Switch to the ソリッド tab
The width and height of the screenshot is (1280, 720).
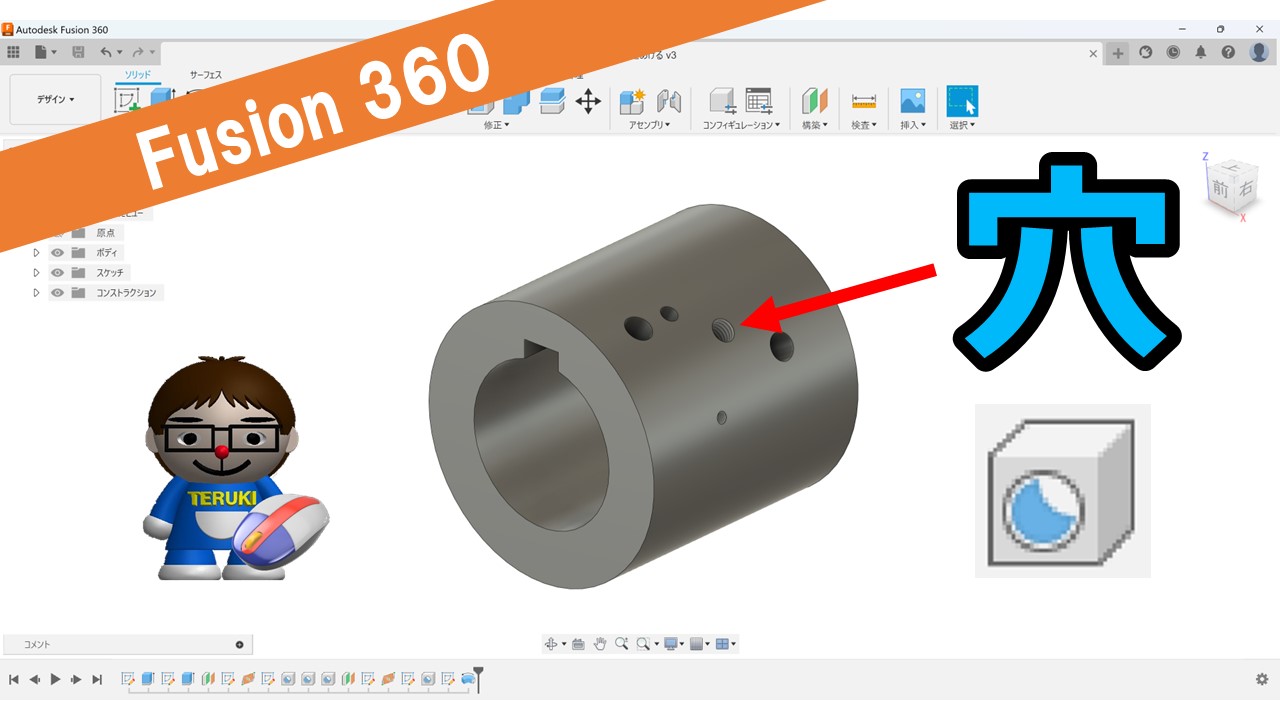click(138, 75)
